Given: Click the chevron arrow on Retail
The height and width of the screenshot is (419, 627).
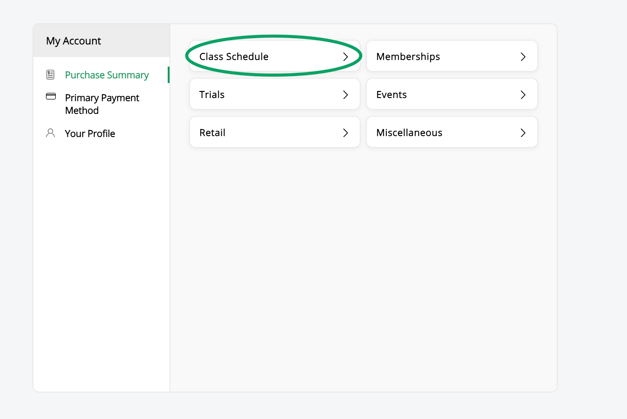Looking at the screenshot, I should pos(346,132).
